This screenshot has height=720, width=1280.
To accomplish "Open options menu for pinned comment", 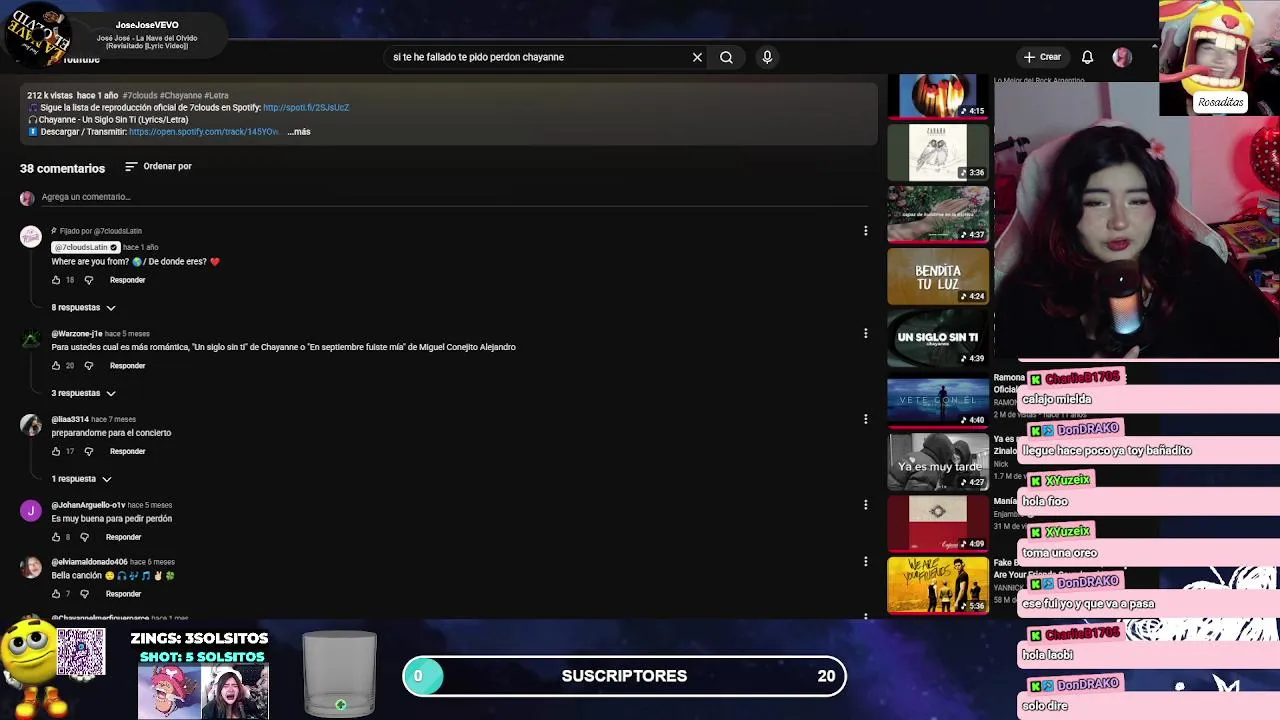I will pyautogui.click(x=865, y=231).
